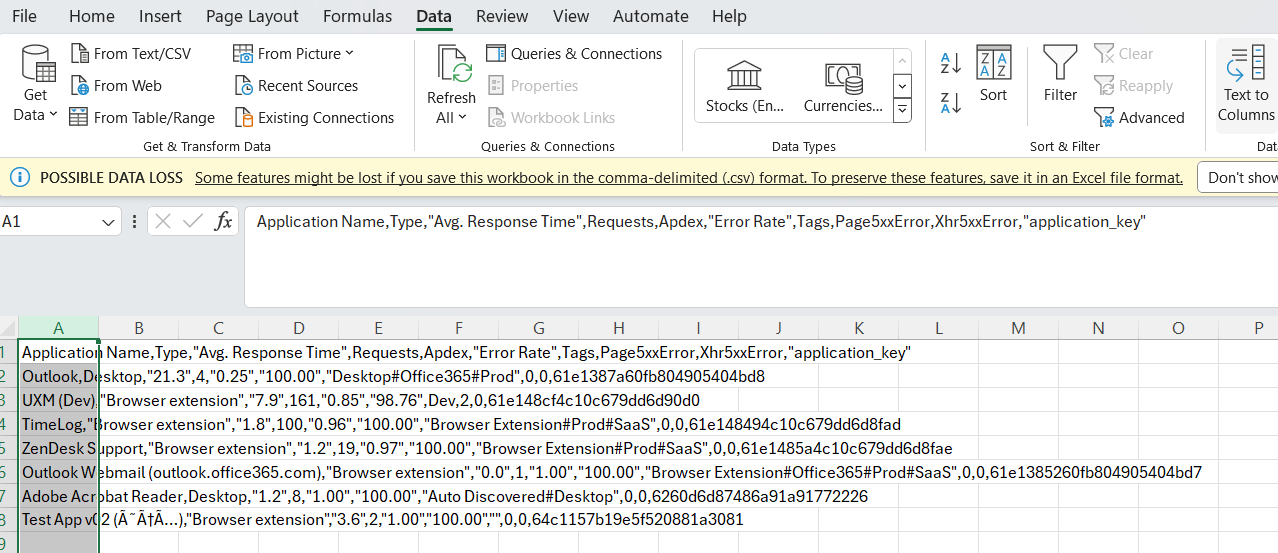Expand the Get Data dropdown
1278x553 pixels.
click(x=35, y=115)
